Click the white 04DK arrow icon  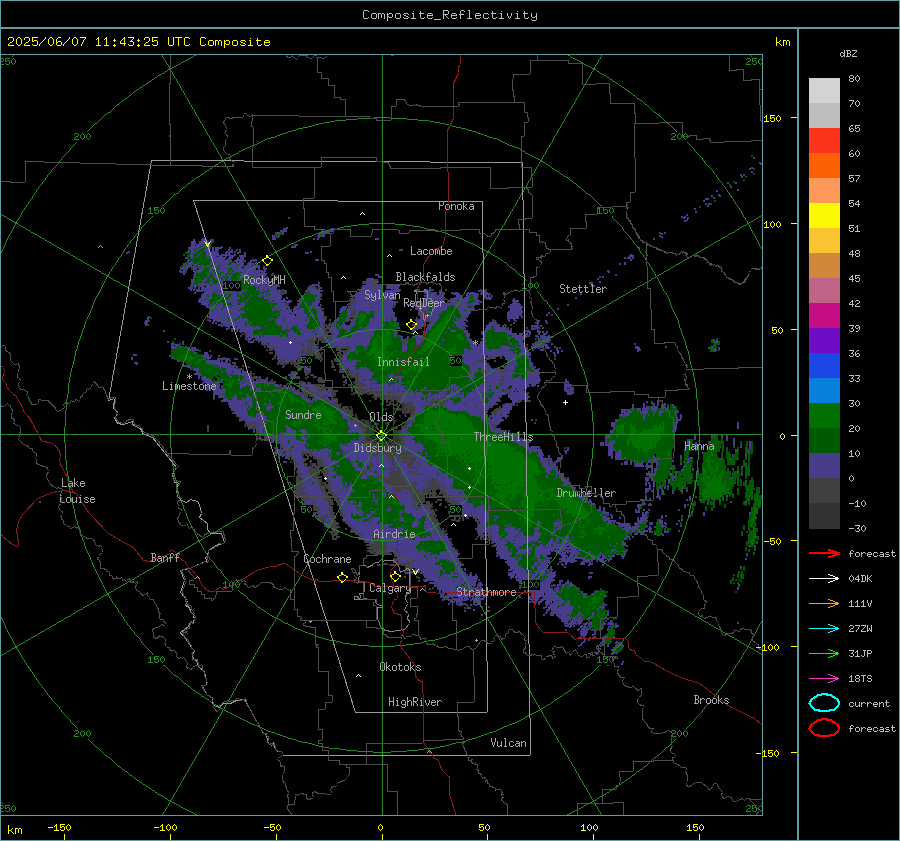(x=824, y=578)
